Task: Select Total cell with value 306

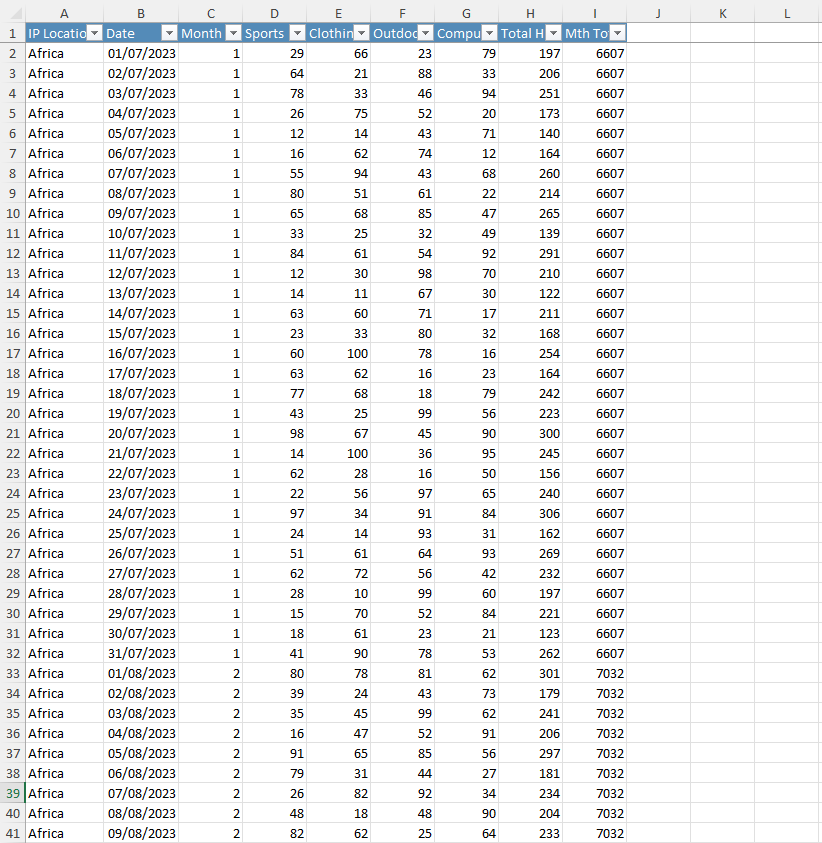Action: pyautogui.click(x=530, y=513)
